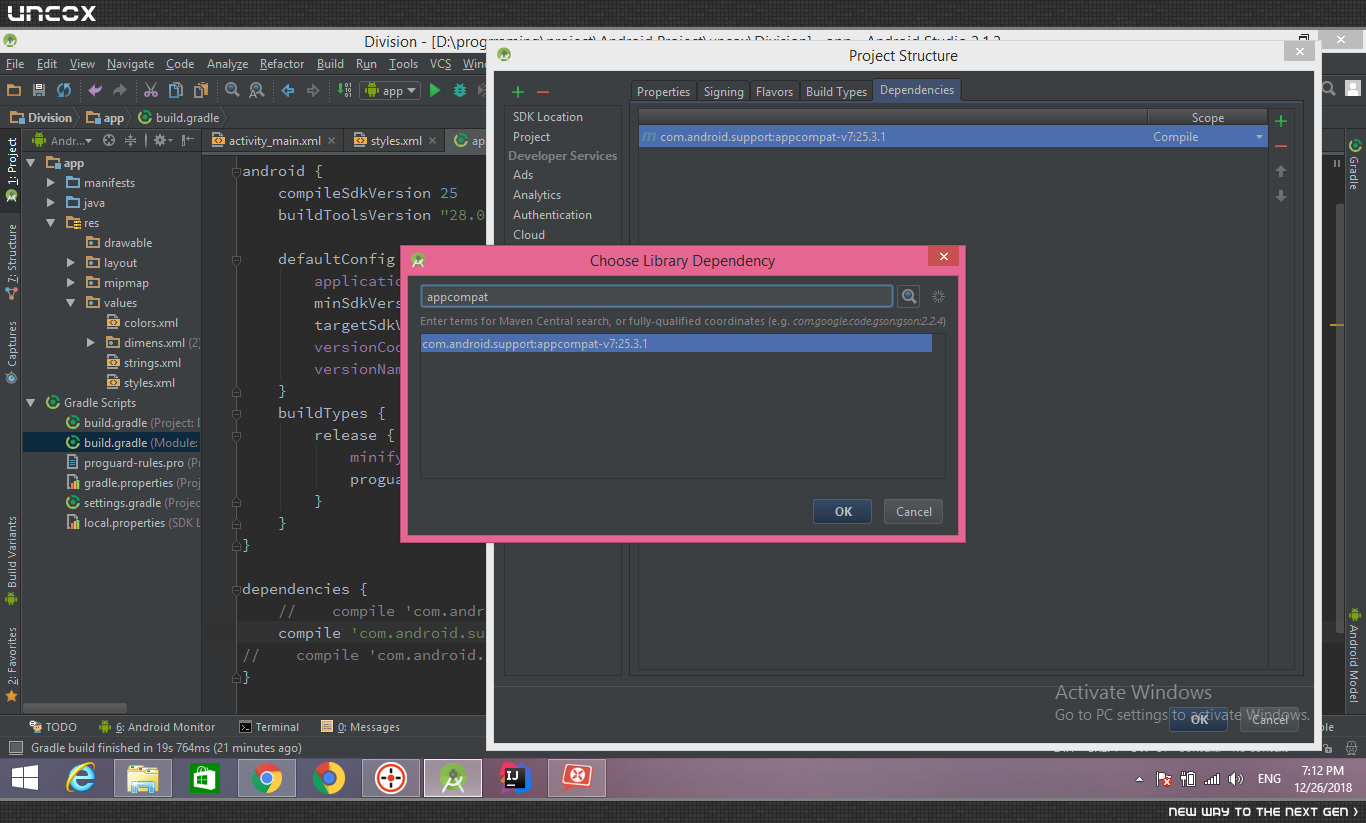The image size is (1366, 823).
Task: Open the Internet Explorer taskbar icon
Action: (x=81, y=778)
